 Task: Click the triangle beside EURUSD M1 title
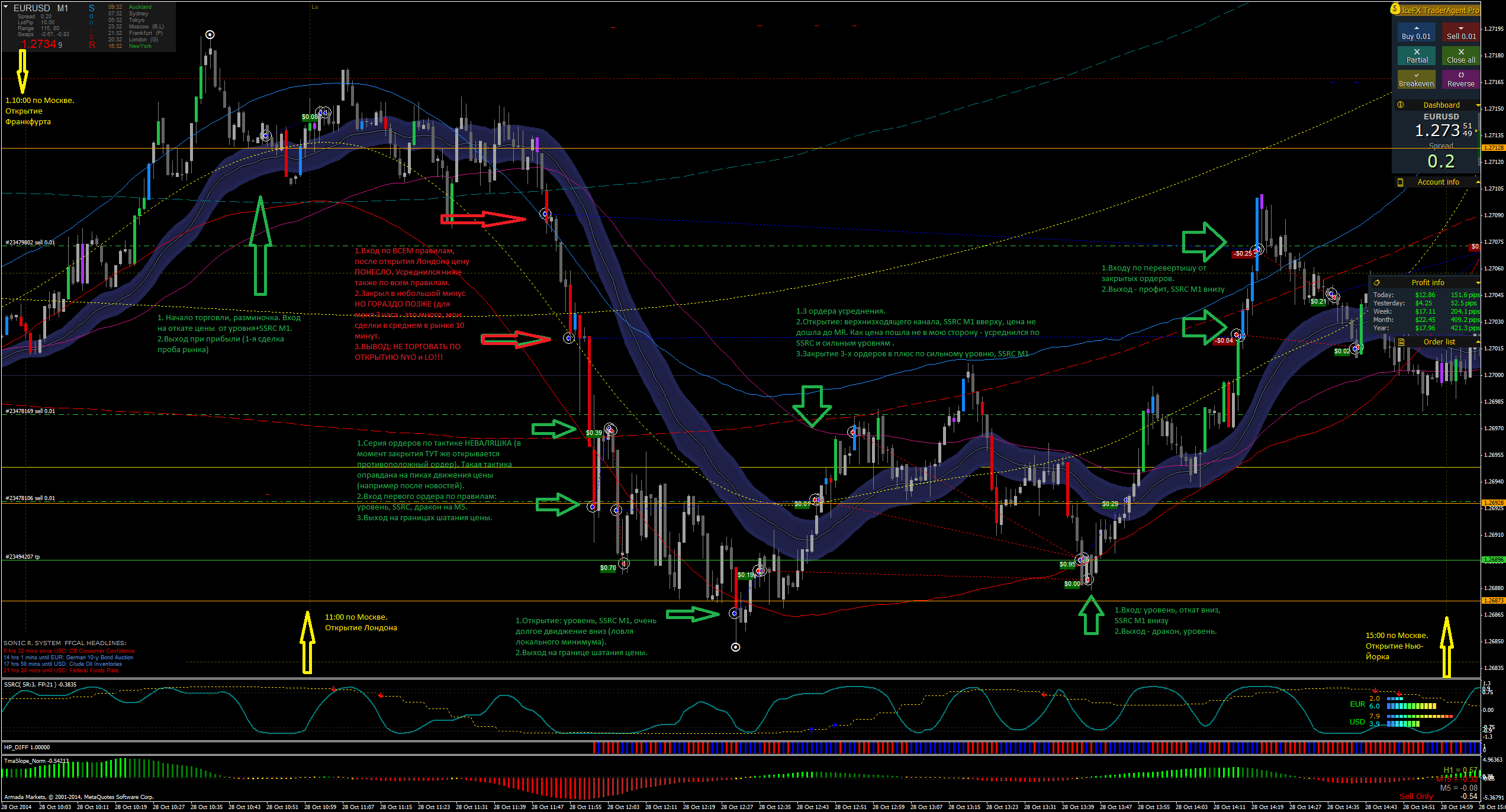(5, 8)
